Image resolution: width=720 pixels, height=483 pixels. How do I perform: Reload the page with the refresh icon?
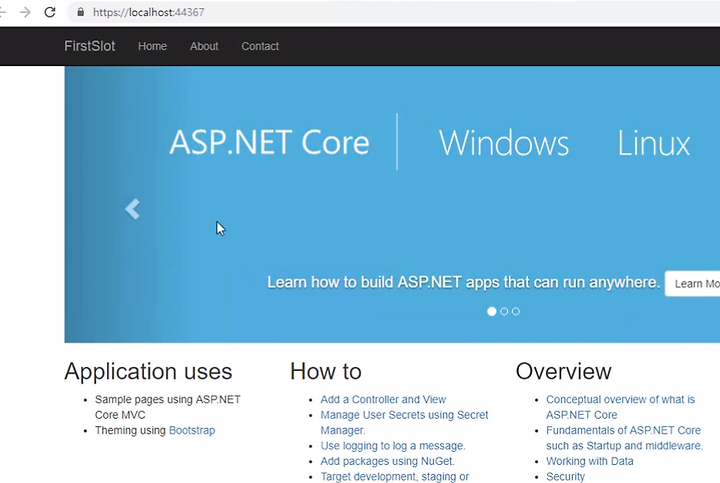[50, 12]
